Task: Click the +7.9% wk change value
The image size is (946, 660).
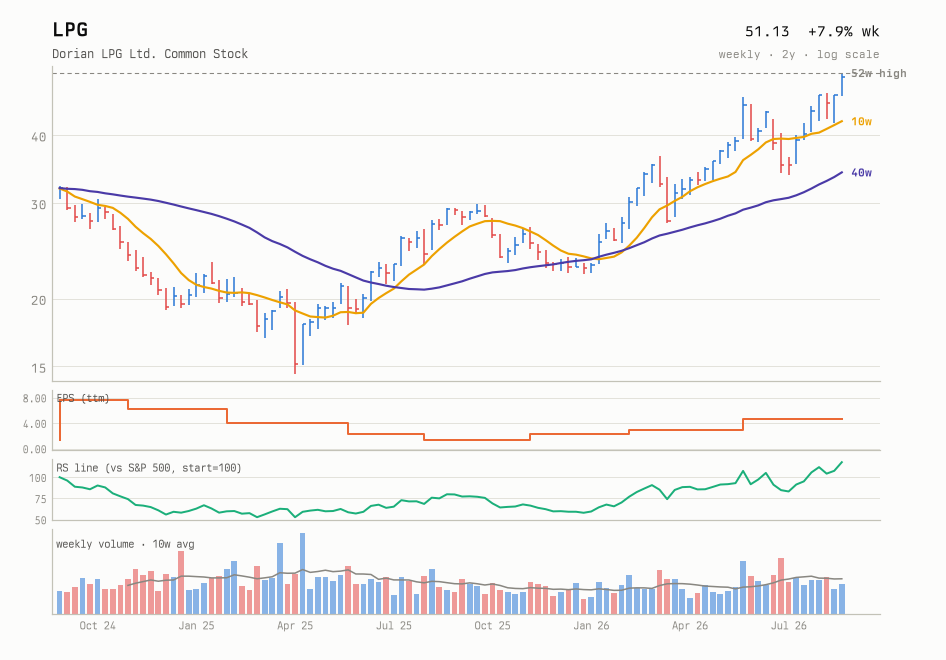Action: pos(843,31)
